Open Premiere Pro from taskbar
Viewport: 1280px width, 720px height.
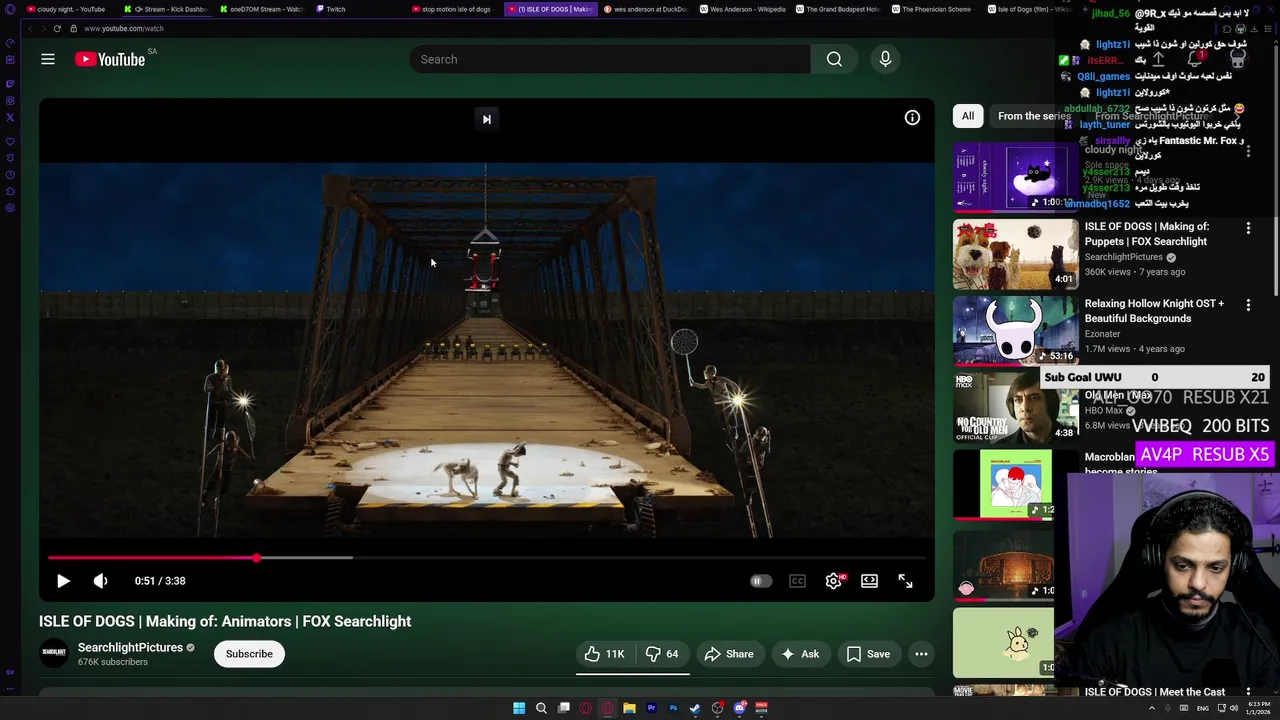point(651,708)
